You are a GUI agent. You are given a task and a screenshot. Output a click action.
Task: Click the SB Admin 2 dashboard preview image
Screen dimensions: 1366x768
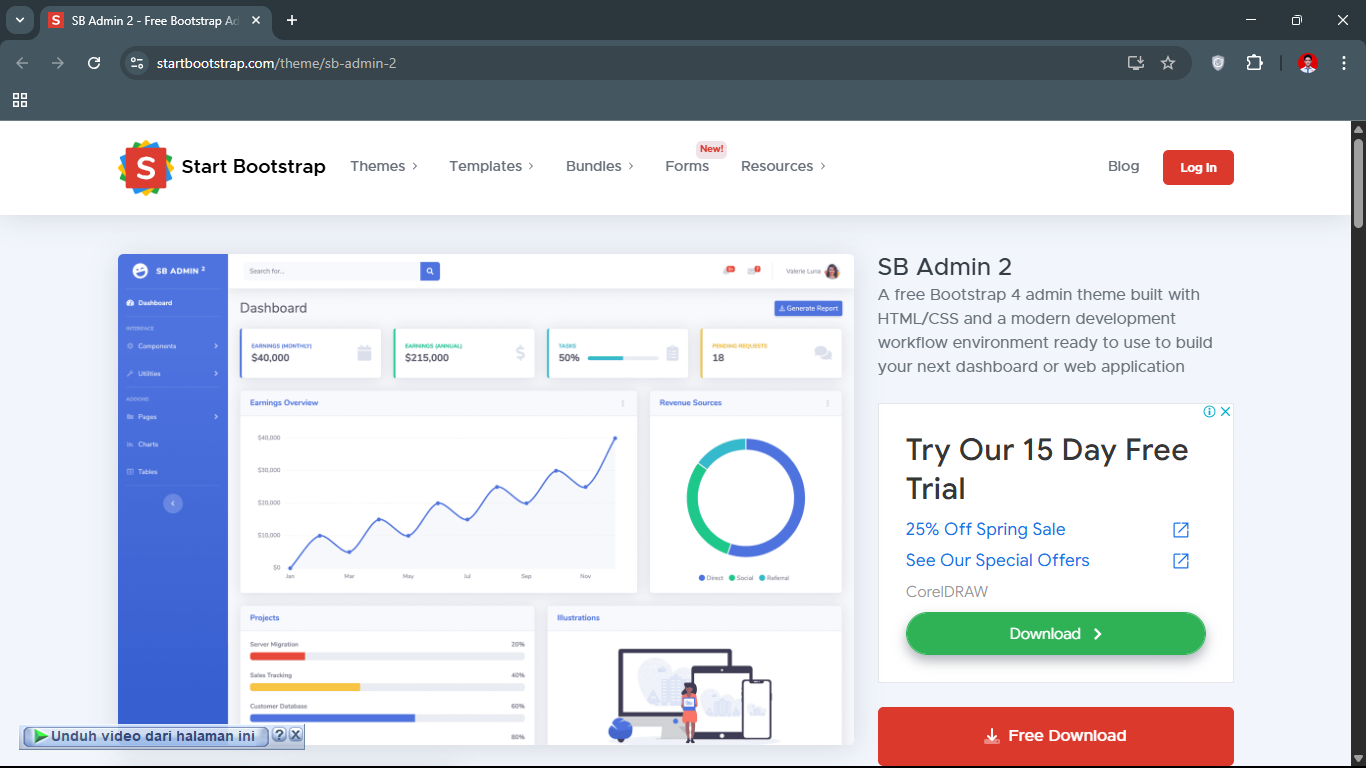click(x=486, y=498)
